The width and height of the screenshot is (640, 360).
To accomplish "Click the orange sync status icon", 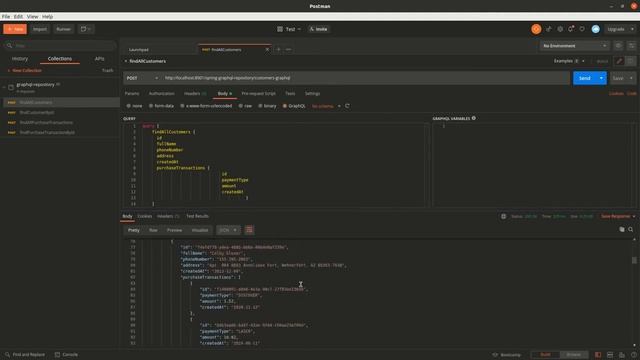I will [536, 29].
